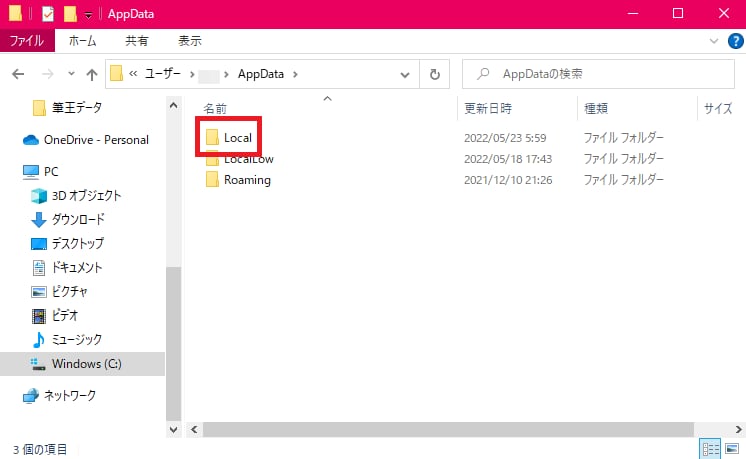Click the OneDrive cloud icon
This screenshot has height=459, width=746.
pyautogui.click(x=31, y=140)
